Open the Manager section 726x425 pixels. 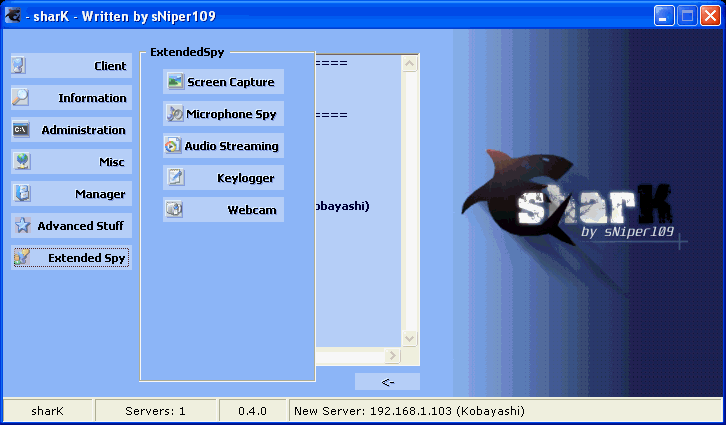[71, 194]
